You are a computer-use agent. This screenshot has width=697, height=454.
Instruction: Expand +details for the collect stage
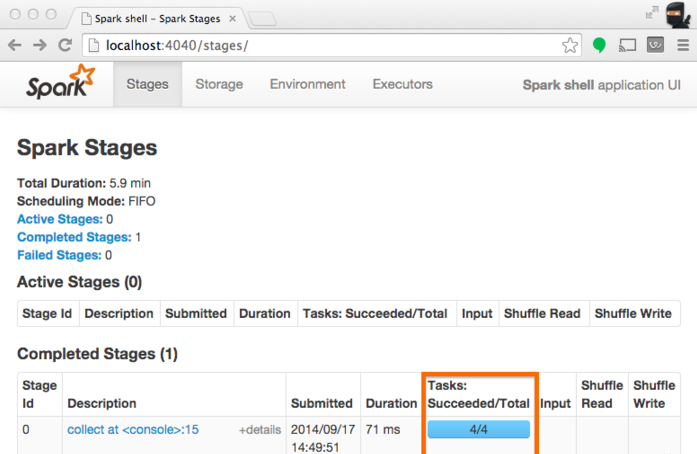pyautogui.click(x=259, y=430)
